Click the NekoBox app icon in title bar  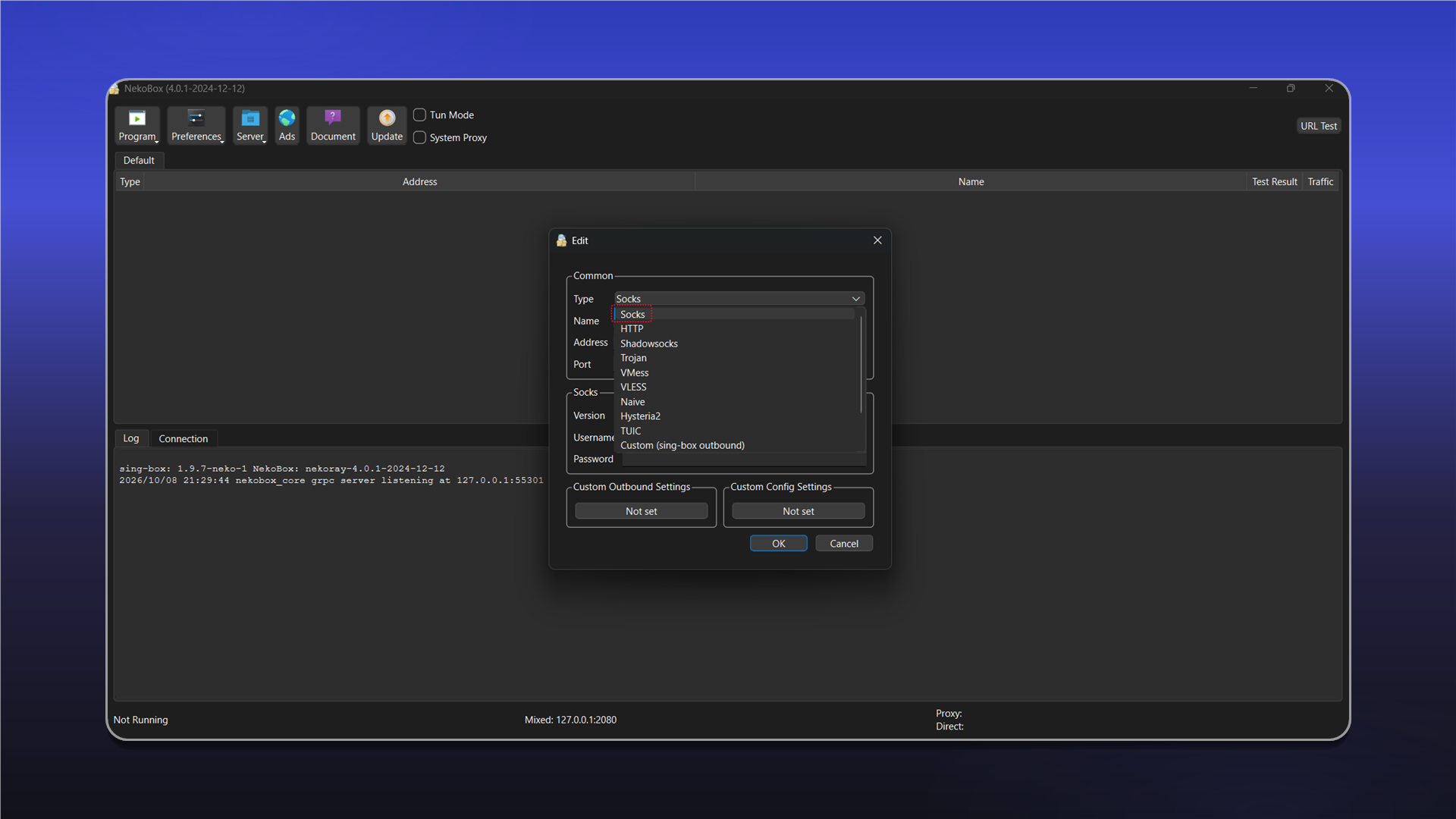pos(115,89)
